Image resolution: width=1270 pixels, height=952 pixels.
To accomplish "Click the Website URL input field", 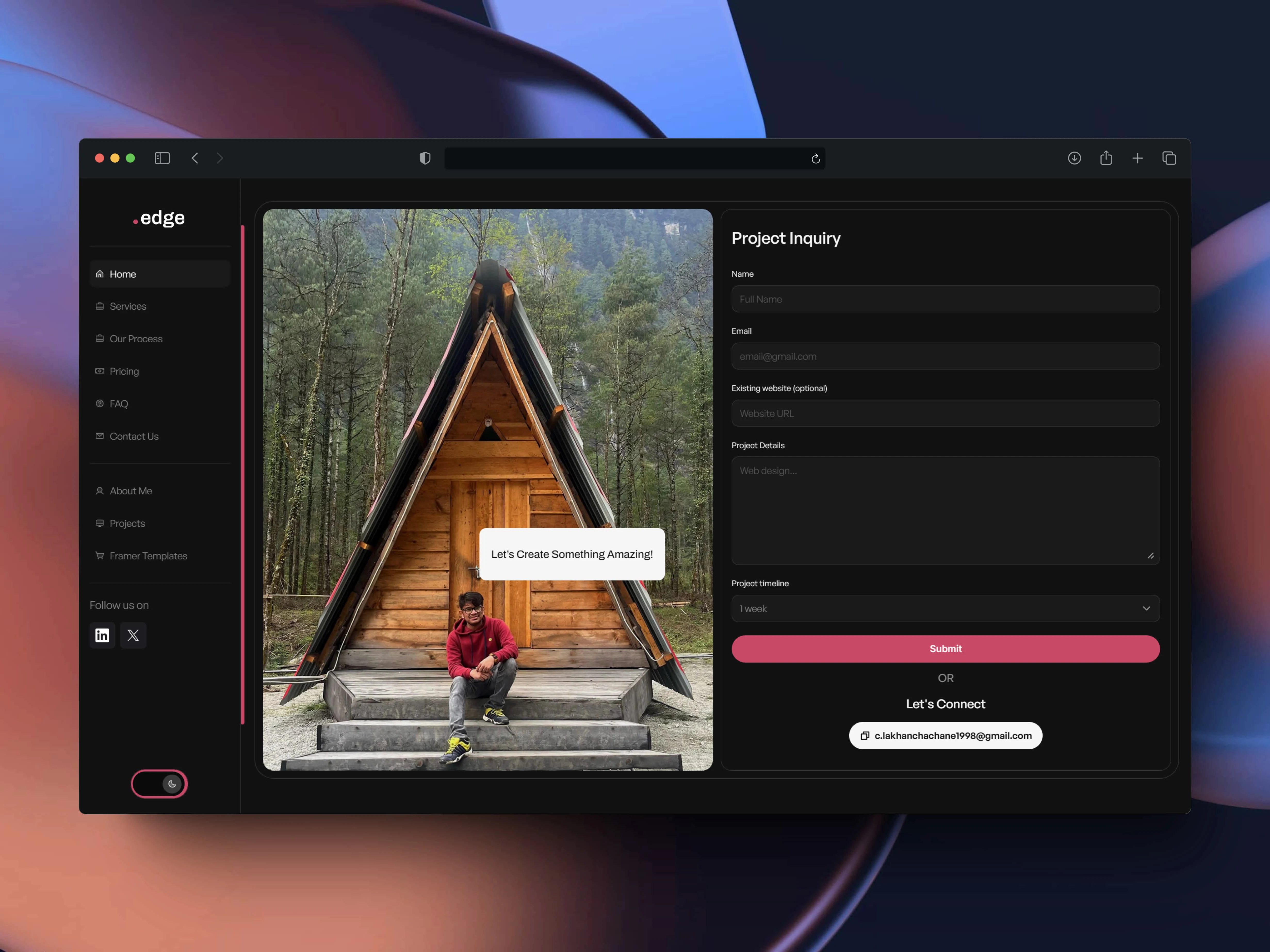I will 945,413.
